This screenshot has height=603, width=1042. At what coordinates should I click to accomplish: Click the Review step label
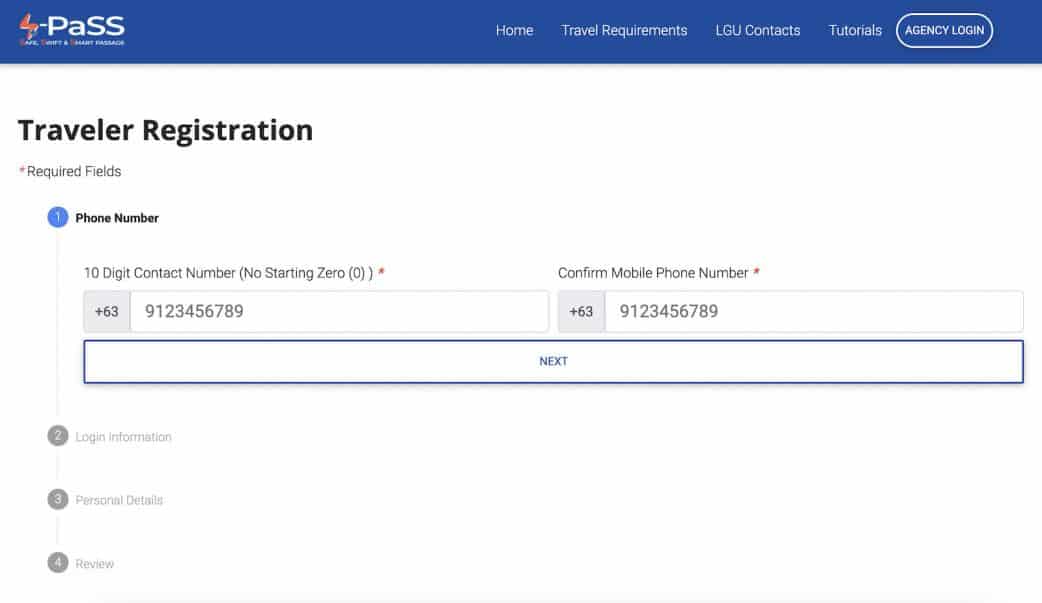(96, 563)
